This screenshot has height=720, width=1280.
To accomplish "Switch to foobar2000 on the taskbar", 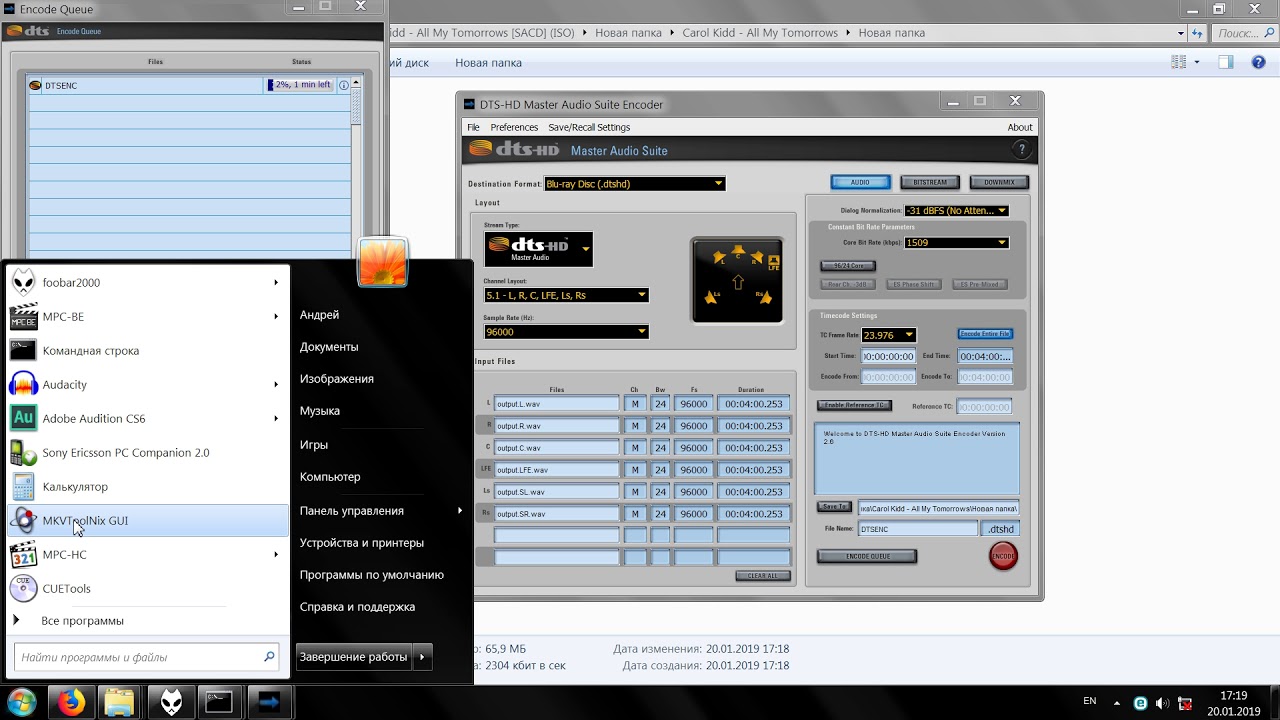I will 171,702.
